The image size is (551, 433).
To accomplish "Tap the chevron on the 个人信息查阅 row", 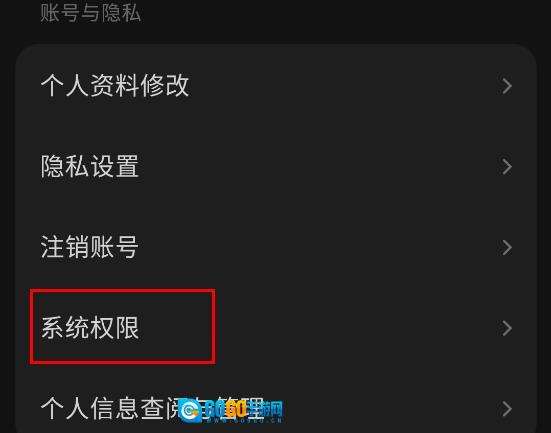I will tap(507, 409).
